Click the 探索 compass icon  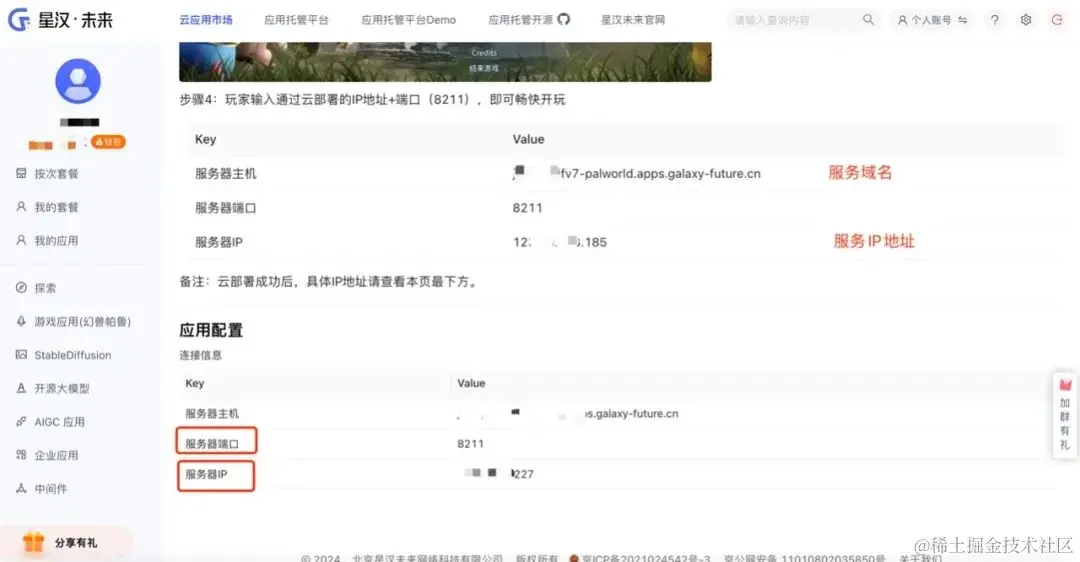click(x=21, y=288)
